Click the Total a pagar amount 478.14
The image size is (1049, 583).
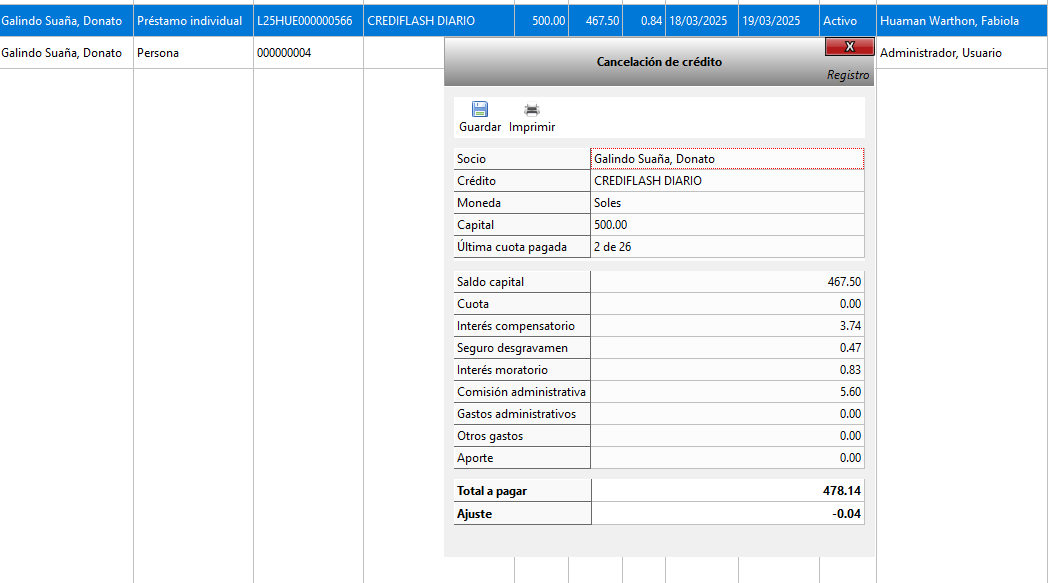point(726,491)
